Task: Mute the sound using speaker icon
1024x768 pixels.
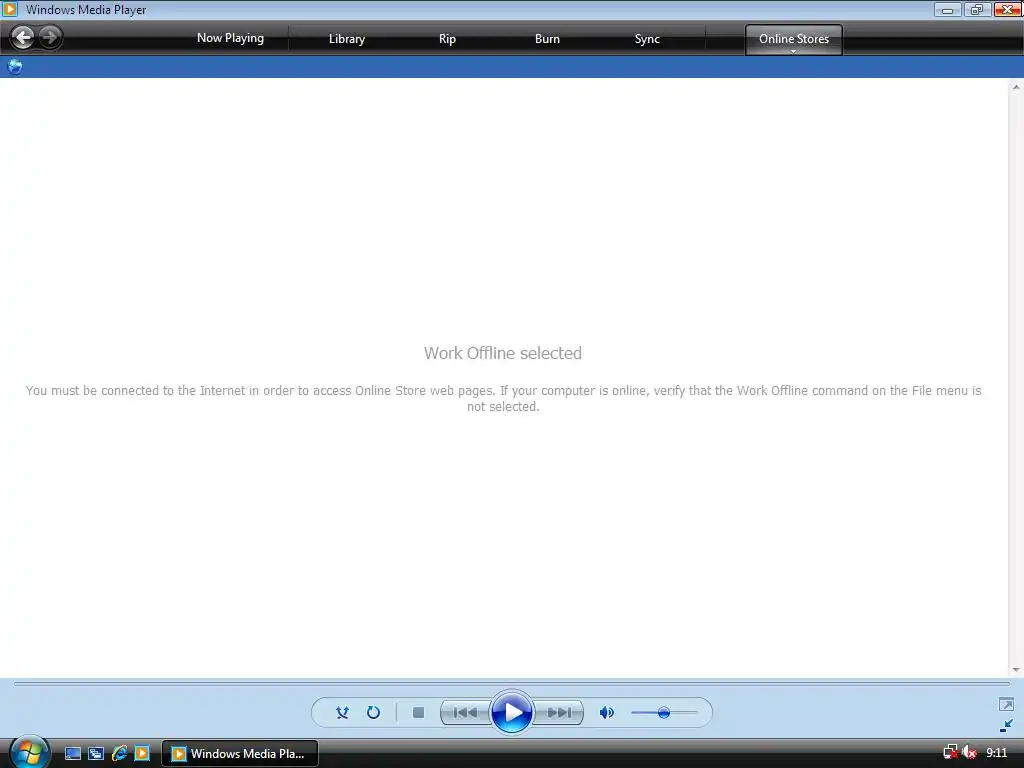Action: [607, 712]
